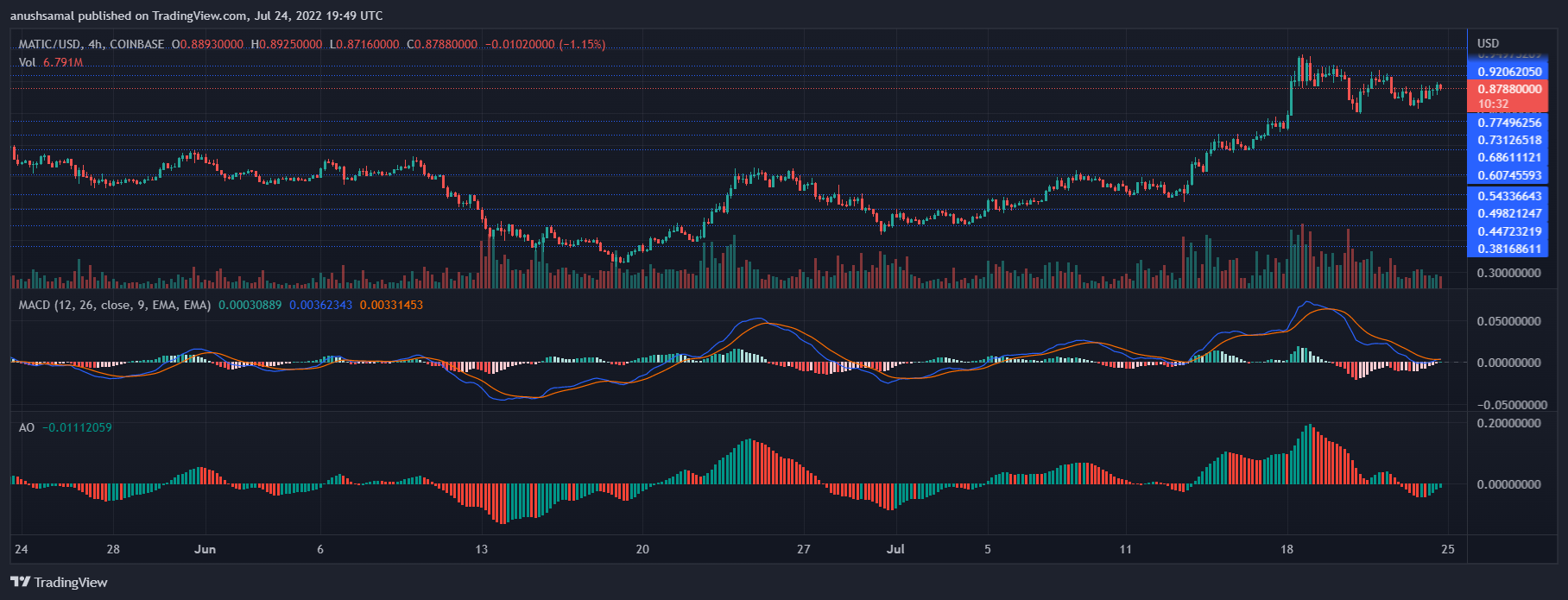Click the published on TradingView.com header text
This screenshot has height=600, width=1568.
click(196, 16)
